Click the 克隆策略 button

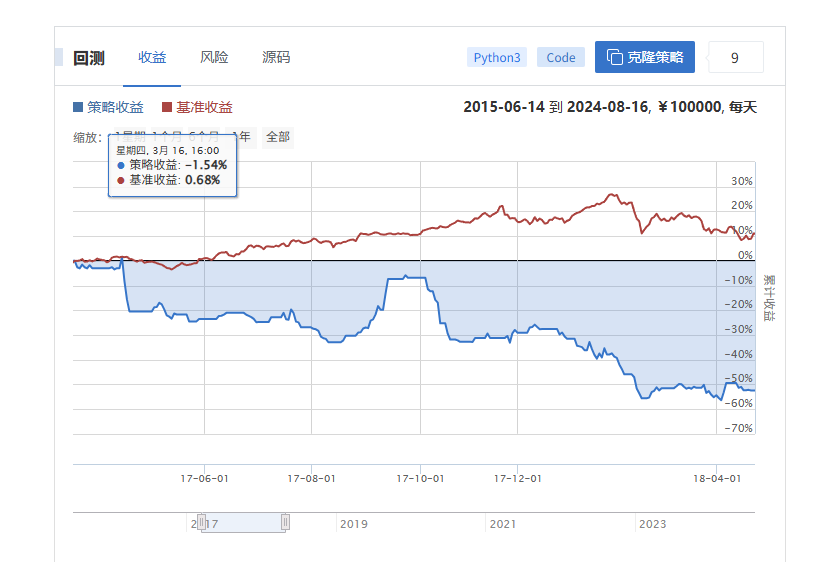[x=645, y=57]
